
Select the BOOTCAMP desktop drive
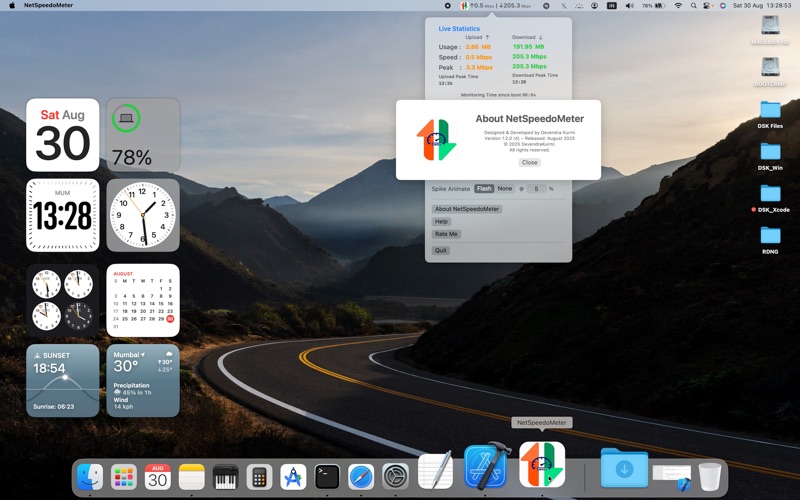pyautogui.click(x=770, y=71)
